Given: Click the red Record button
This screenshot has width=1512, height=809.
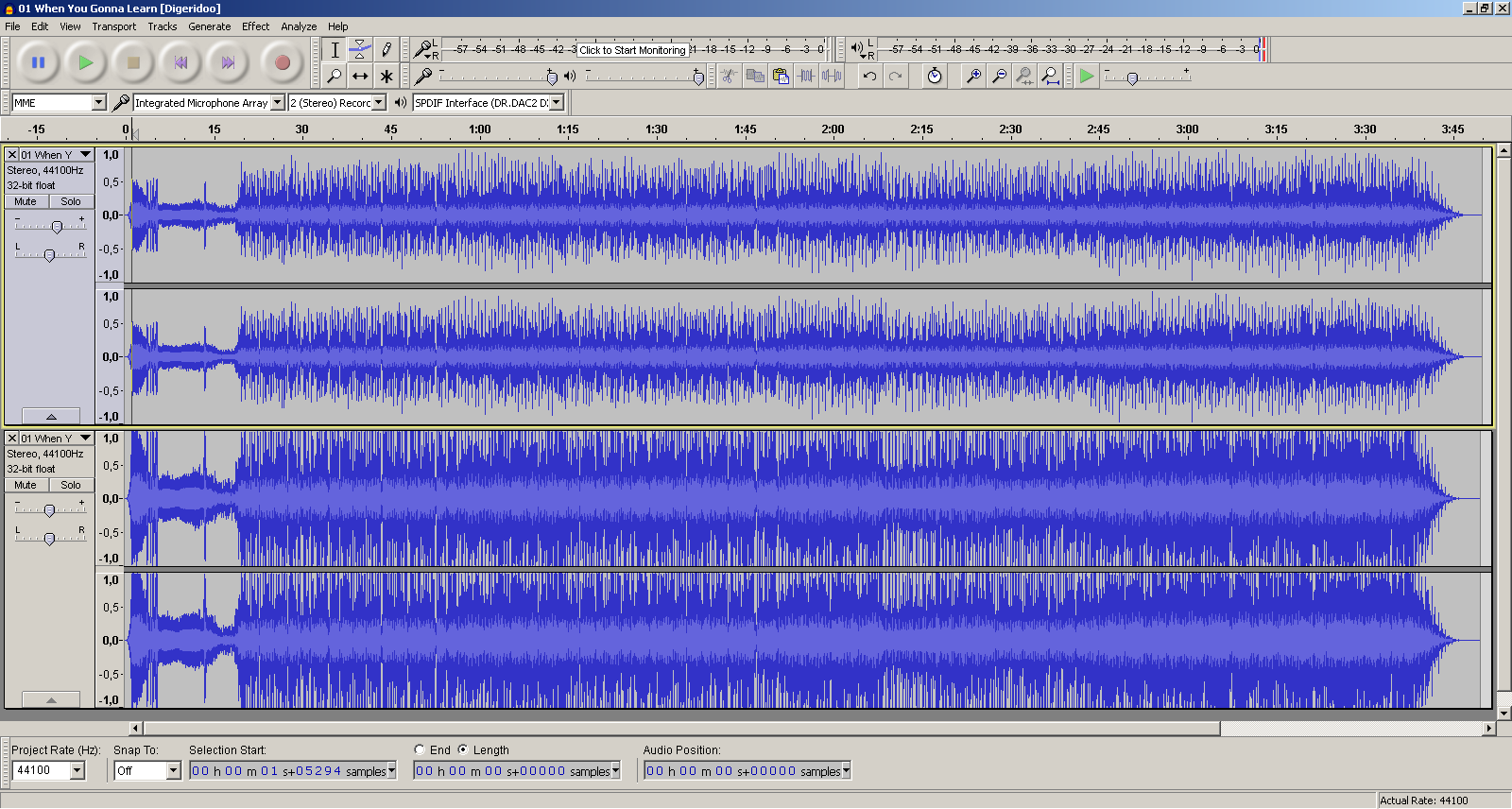Looking at the screenshot, I should pyautogui.click(x=282, y=62).
